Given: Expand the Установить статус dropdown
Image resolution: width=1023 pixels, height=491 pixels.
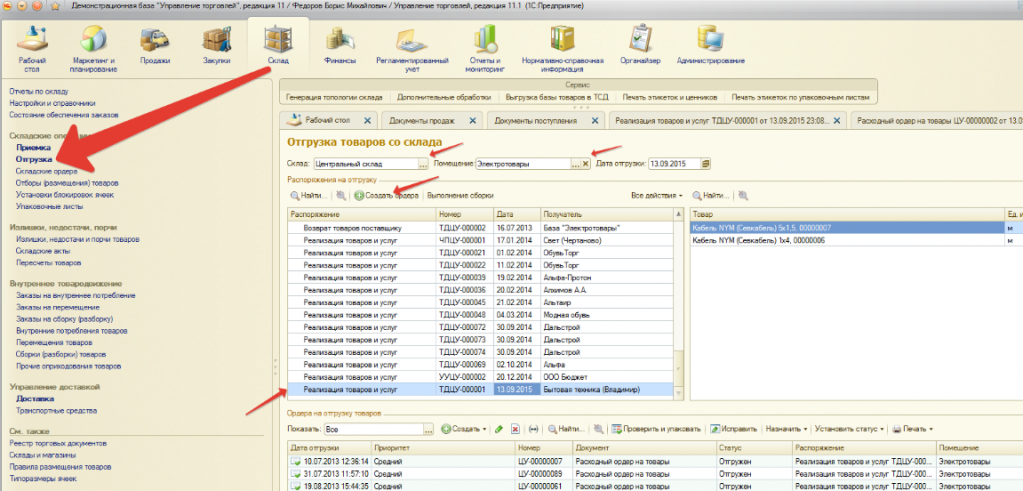Looking at the screenshot, I should pos(848,428).
